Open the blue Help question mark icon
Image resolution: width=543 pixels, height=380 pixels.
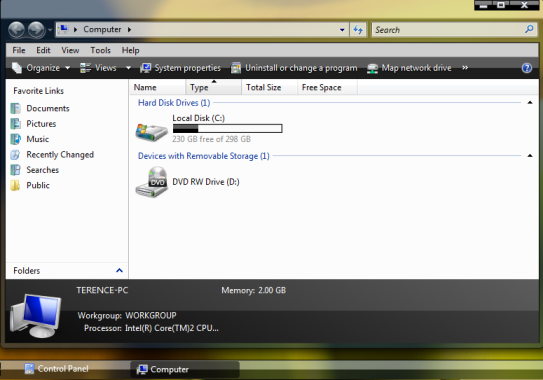[x=527, y=68]
